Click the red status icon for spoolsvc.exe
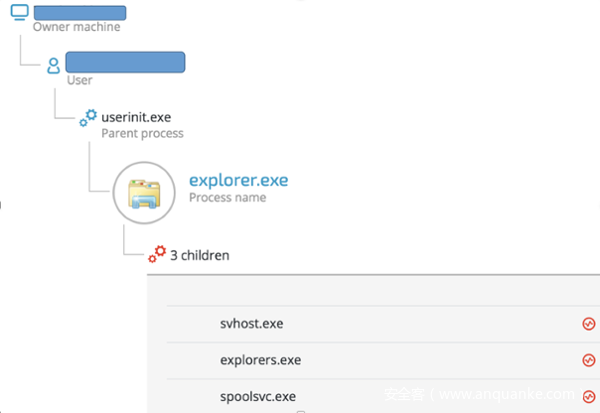This screenshot has height=413, width=600. point(588,396)
